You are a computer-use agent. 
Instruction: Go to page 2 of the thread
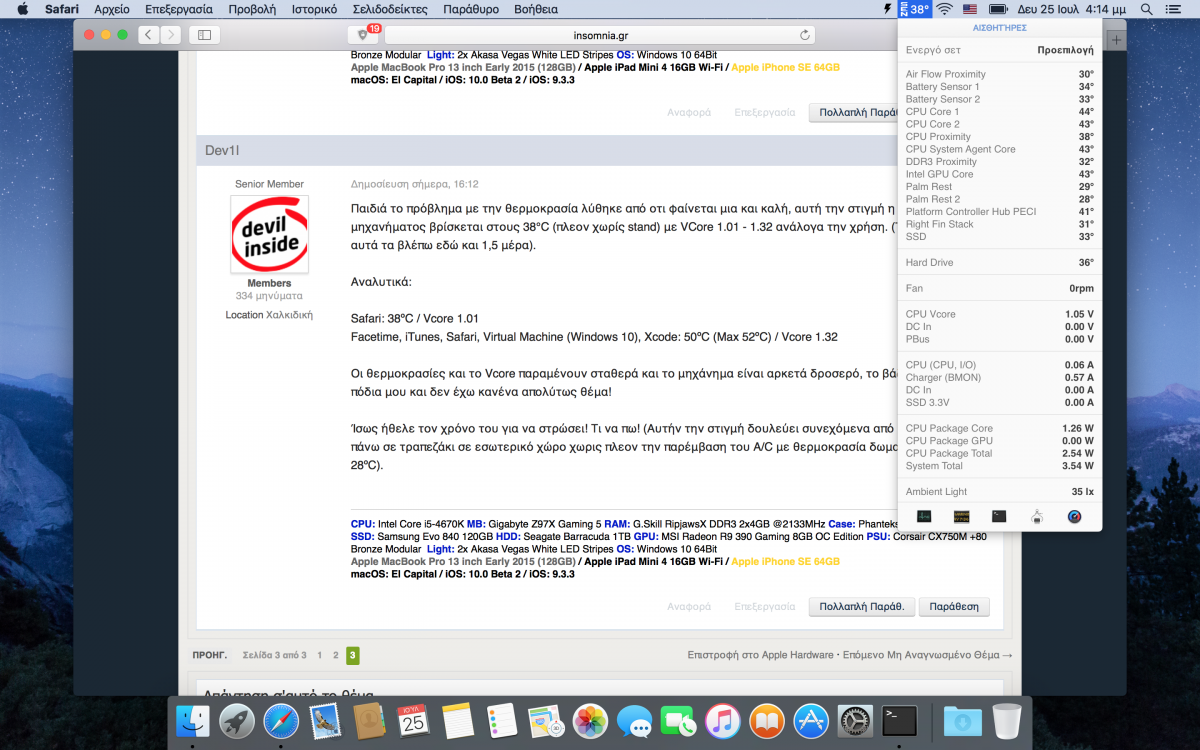[x=336, y=656]
